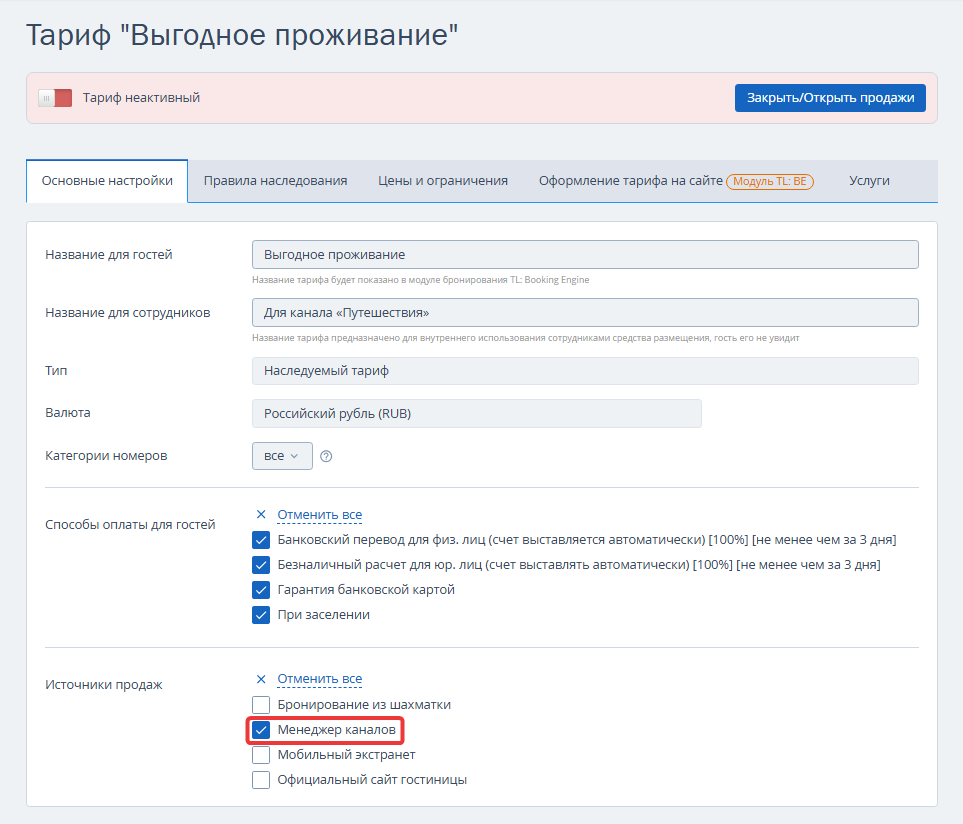963x824 pixels.
Task: Click the Название для гостей input field
Action: tap(585, 254)
